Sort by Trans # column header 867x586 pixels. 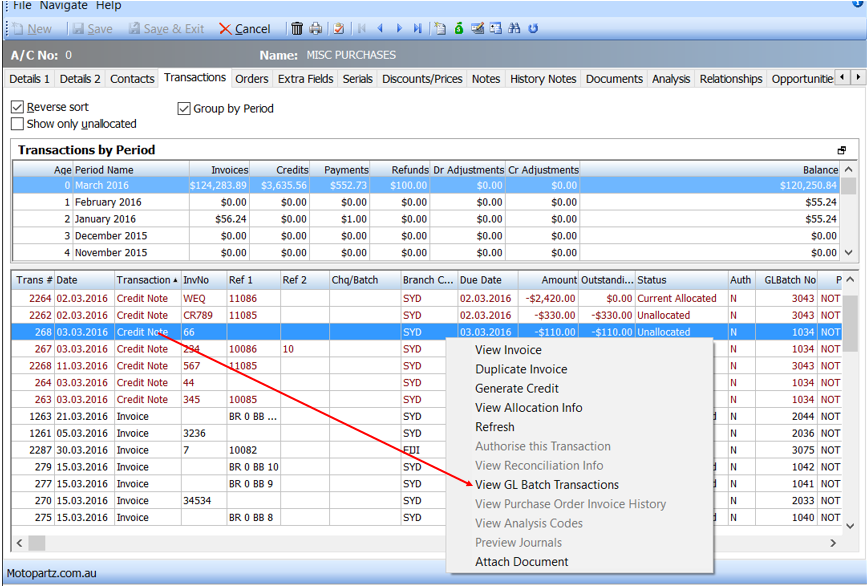pyautogui.click(x=33, y=280)
